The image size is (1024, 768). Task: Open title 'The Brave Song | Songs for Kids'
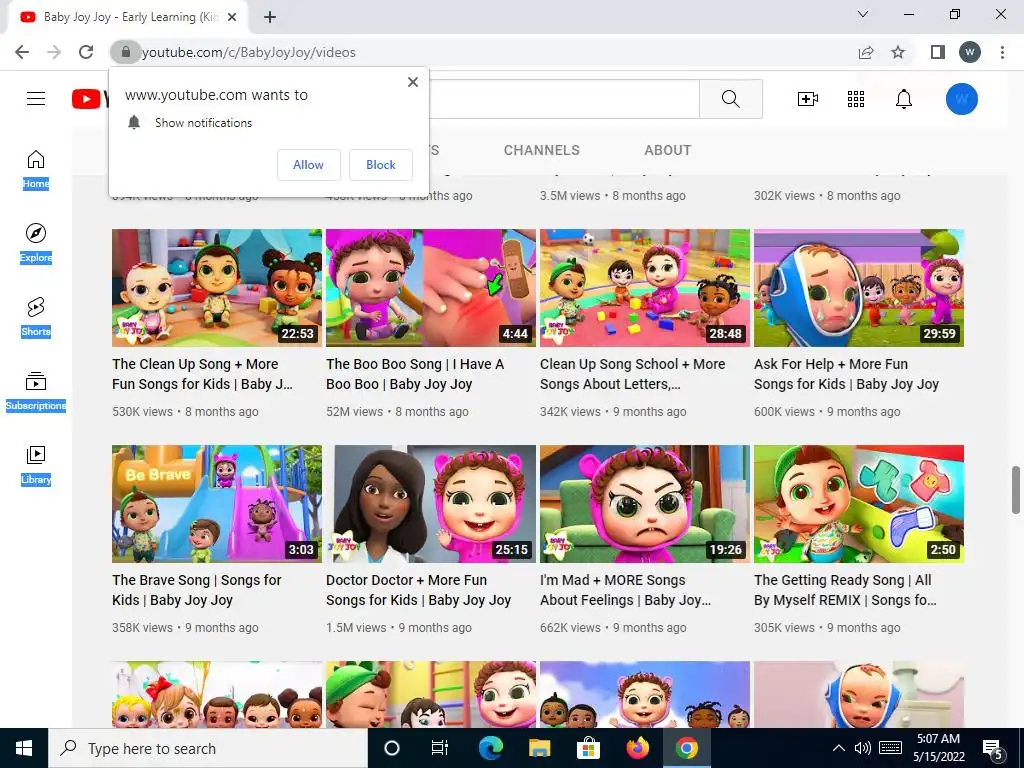(x=197, y=590)
